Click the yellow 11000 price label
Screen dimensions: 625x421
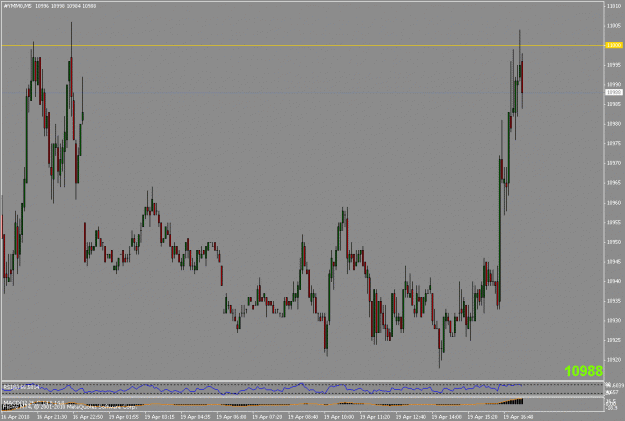pos(614,45)
